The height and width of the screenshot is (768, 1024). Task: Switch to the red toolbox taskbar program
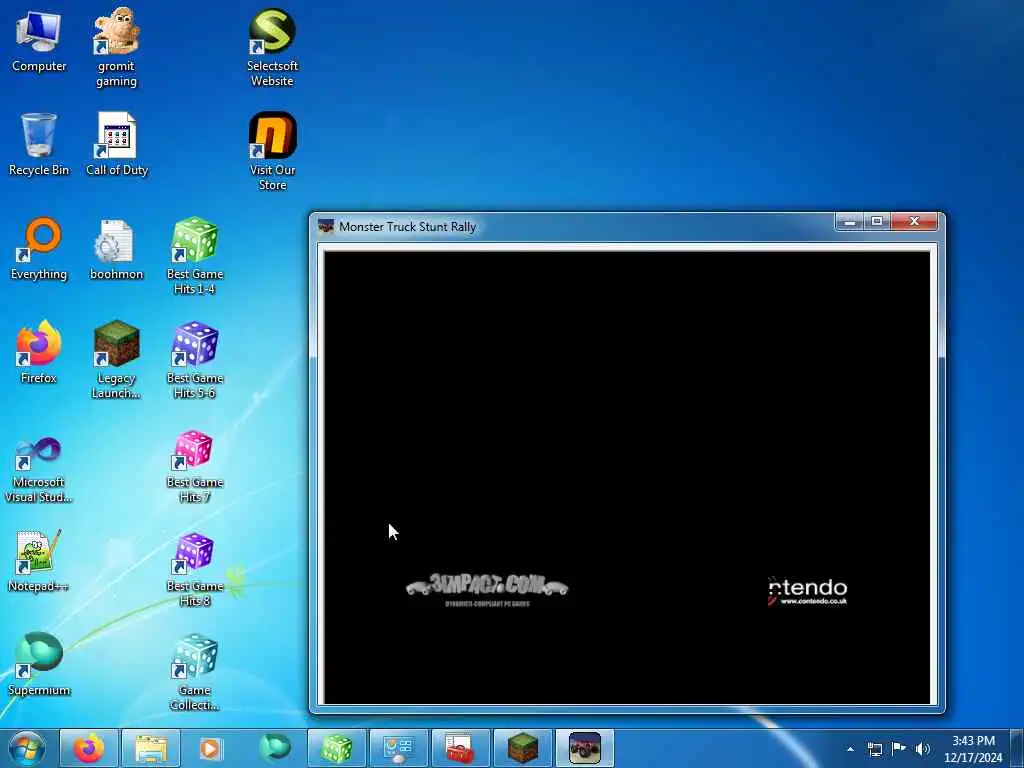click(460, 748)
